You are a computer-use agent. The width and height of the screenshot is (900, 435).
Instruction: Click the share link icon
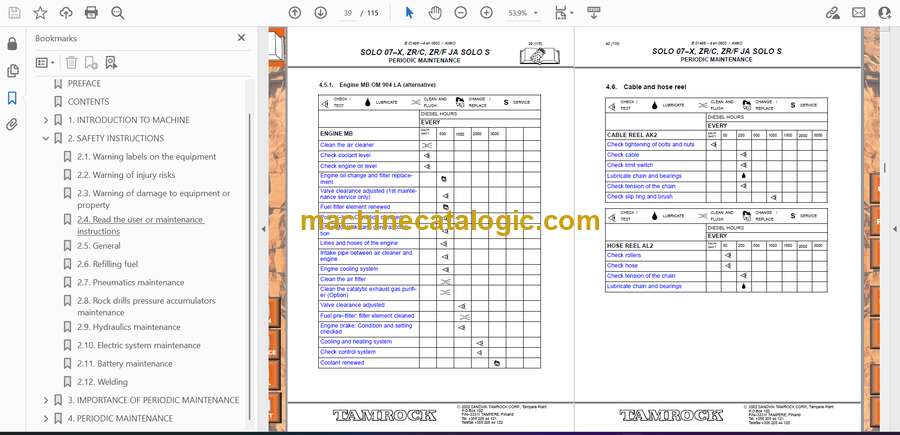833,13
